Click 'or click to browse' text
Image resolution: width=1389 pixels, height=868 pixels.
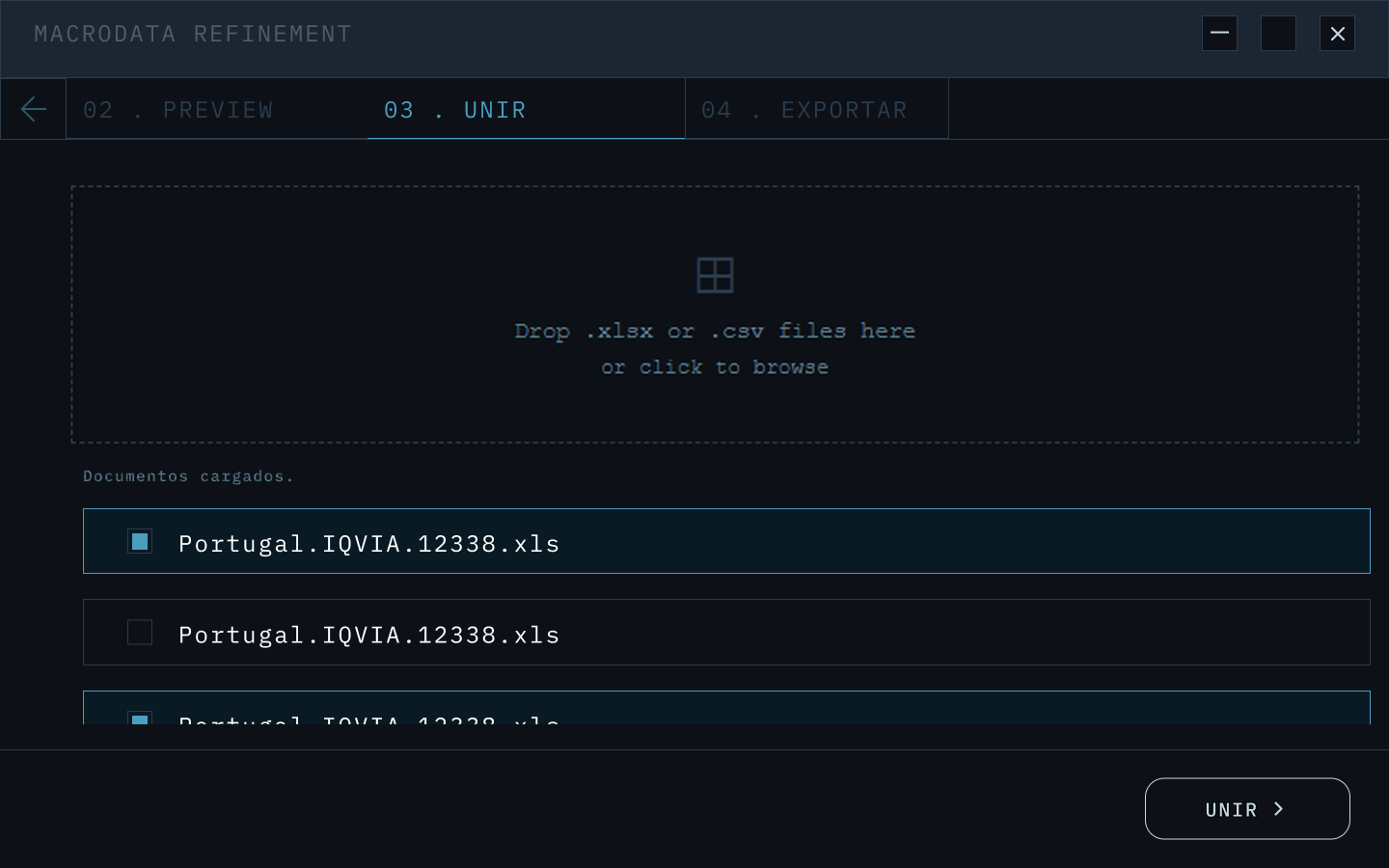point(715,367)
